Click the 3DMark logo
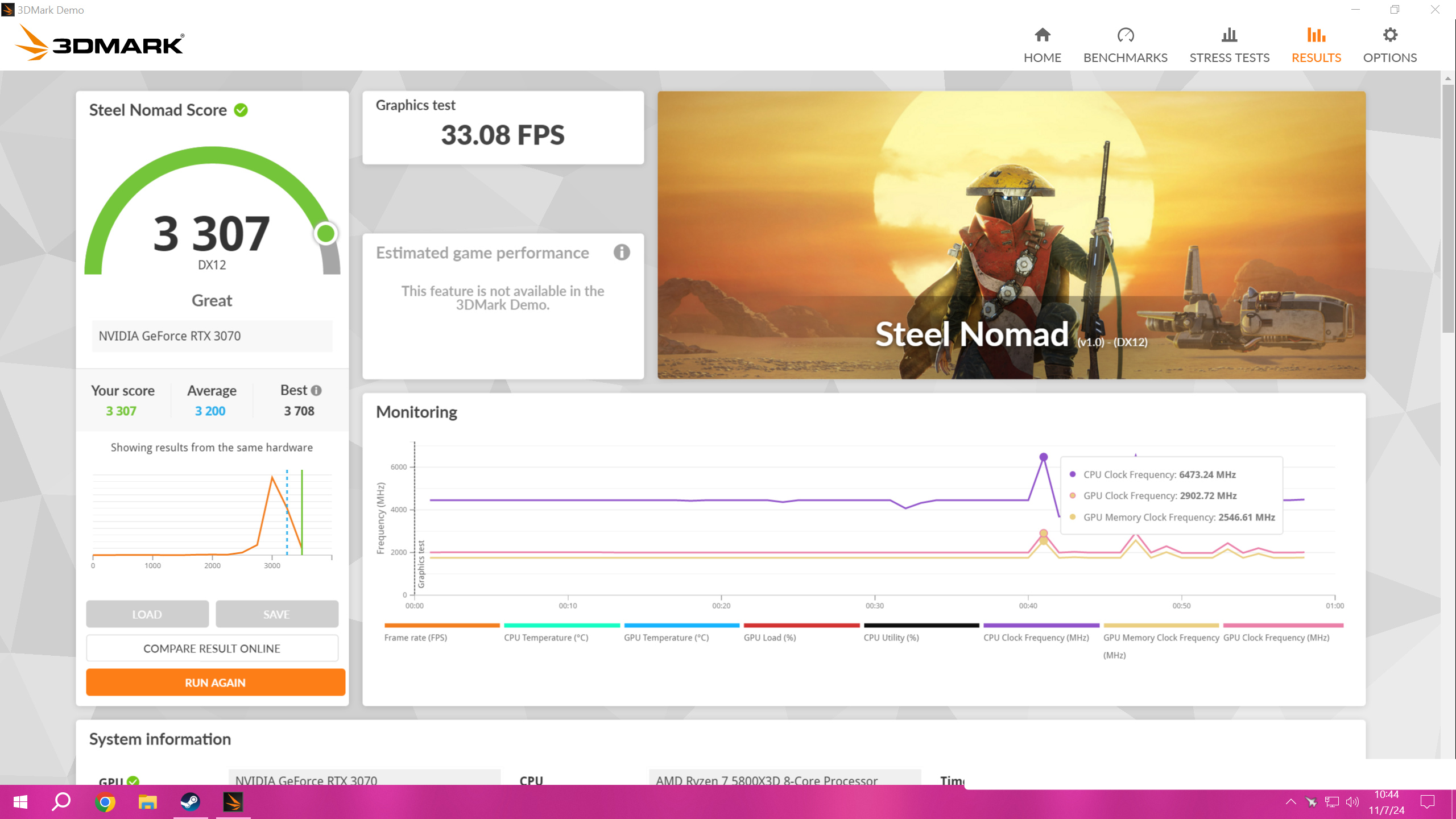Screen dimensions: 1456x819 pyautogui.click(x=100, y=43)
